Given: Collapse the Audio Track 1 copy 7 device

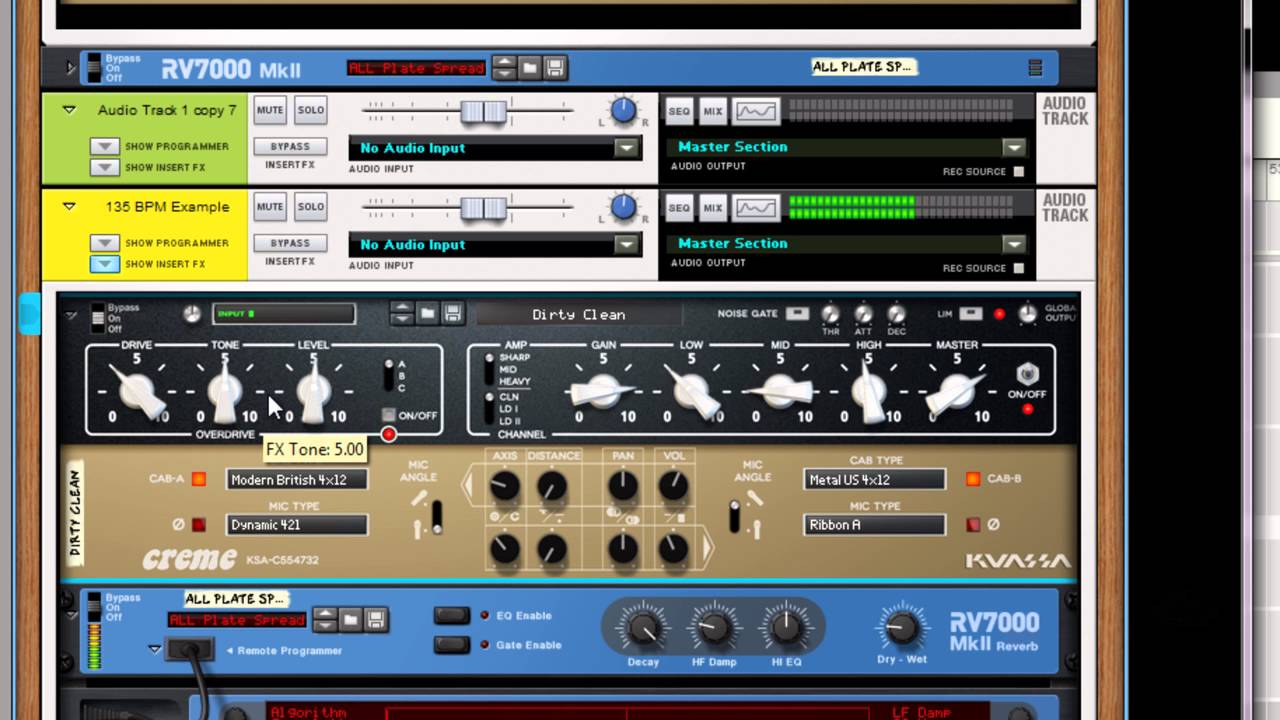Looking at the screenshot, I should click(x=69, y=110).
